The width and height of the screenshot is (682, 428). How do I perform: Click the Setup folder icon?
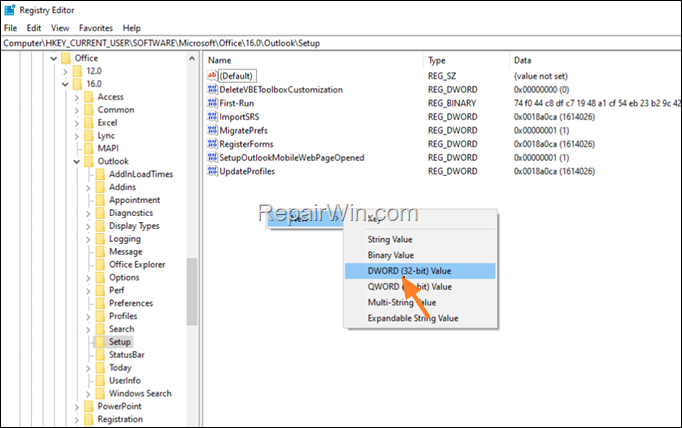coord(100,342)
